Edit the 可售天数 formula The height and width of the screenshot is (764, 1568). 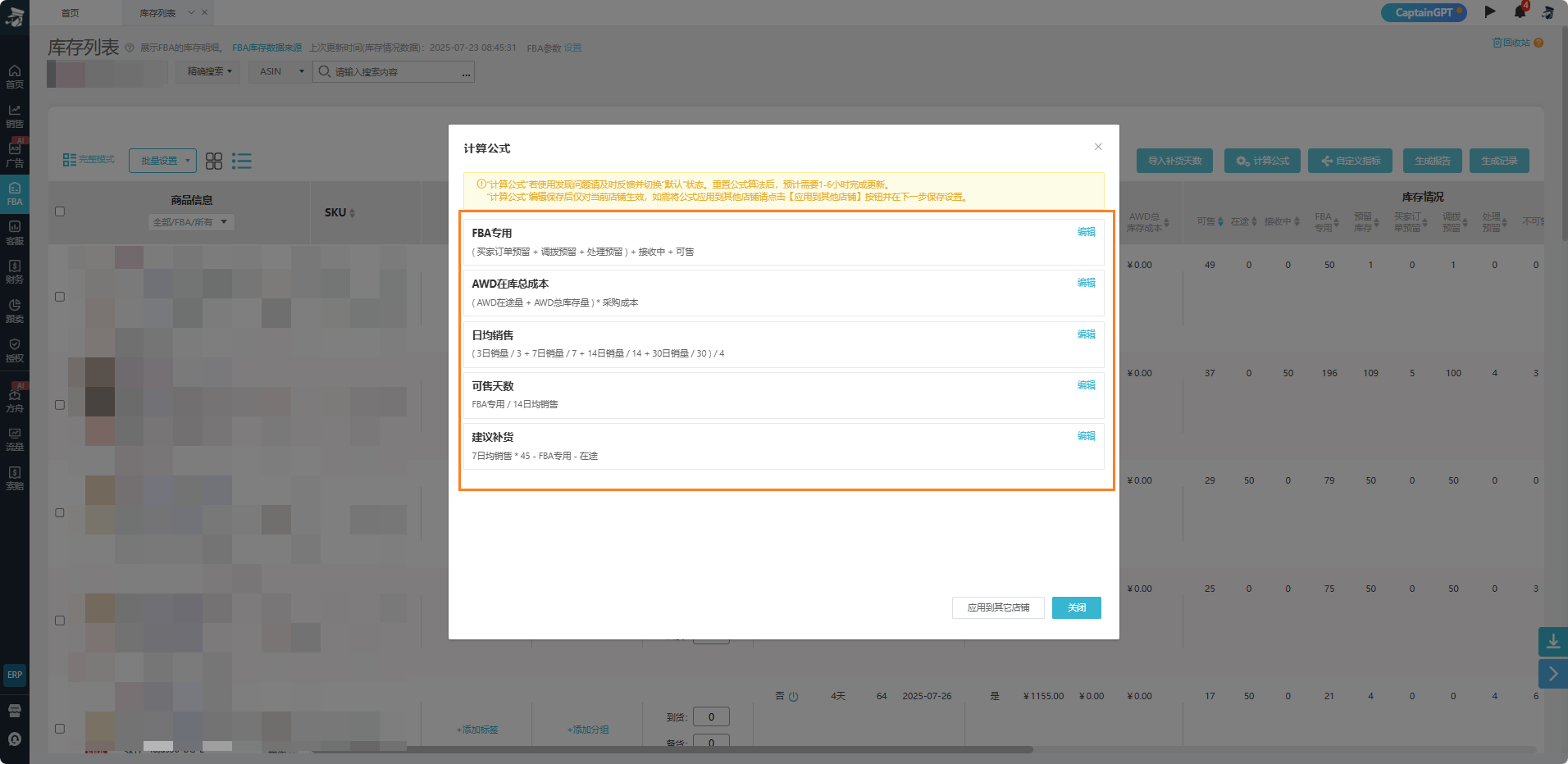1086,385
